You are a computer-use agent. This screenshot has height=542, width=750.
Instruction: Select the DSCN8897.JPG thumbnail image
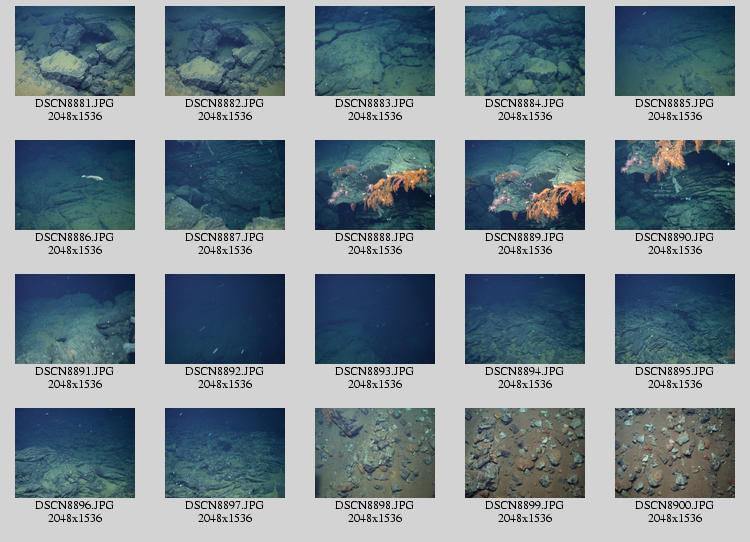point(225,453)
